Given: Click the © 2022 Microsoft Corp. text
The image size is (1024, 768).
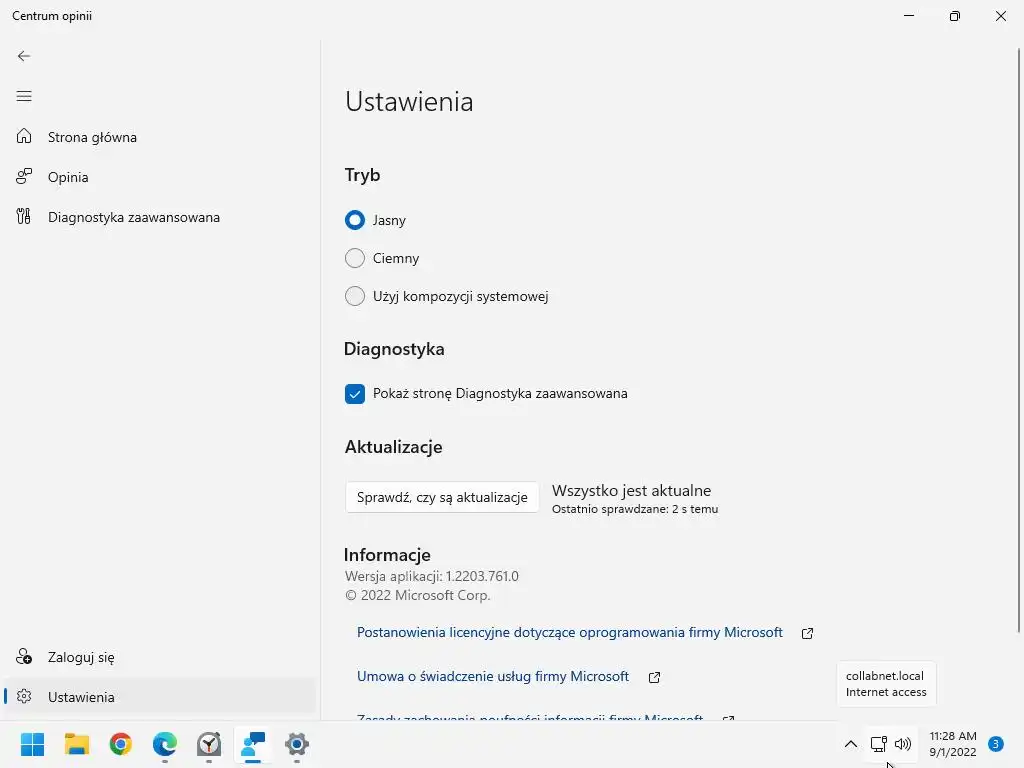Looking at the screenshot, I should [417, 595].
